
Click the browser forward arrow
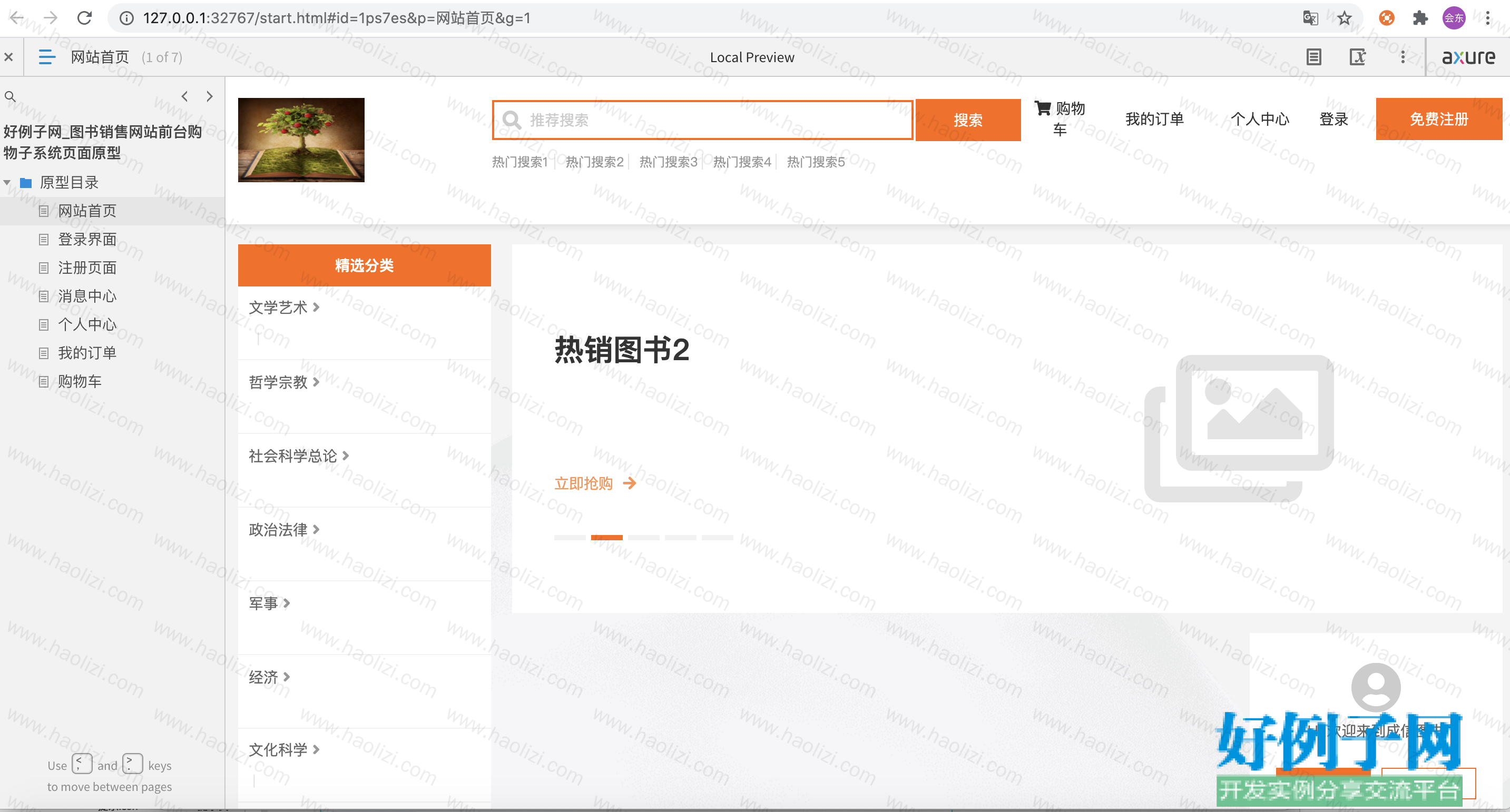(51, 18)
